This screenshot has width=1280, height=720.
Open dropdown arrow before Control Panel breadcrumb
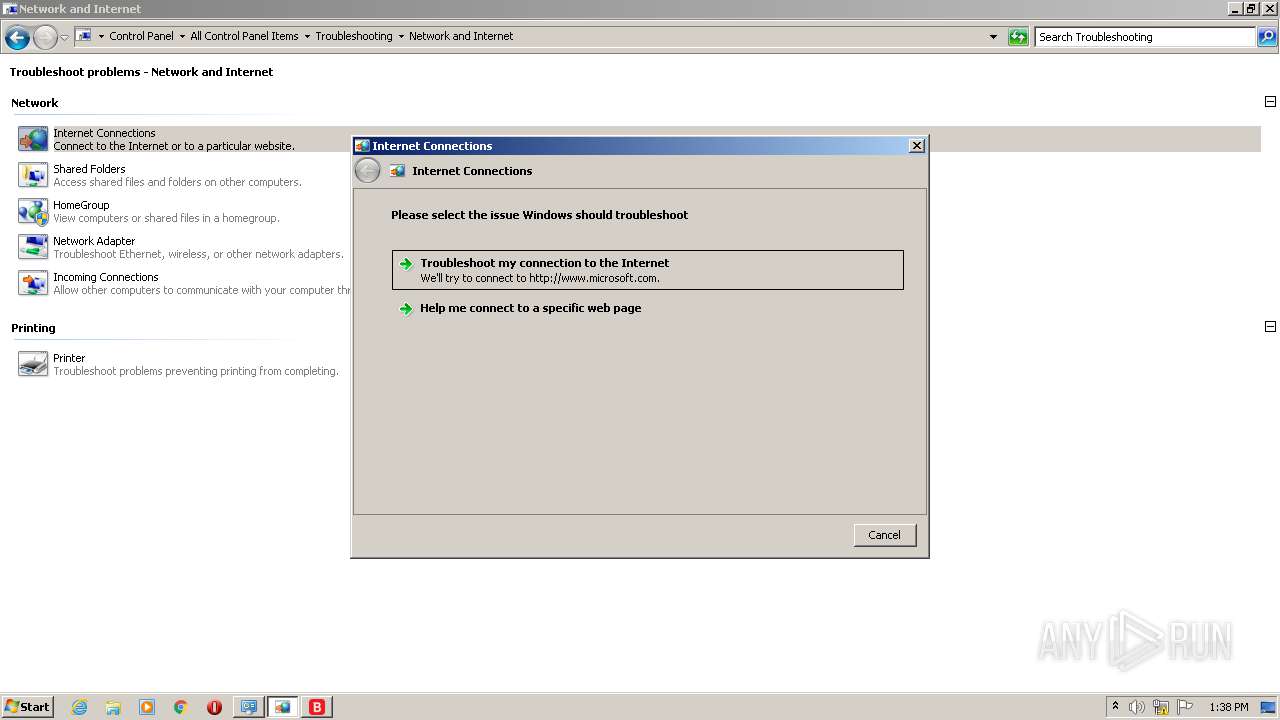(101, 36)
